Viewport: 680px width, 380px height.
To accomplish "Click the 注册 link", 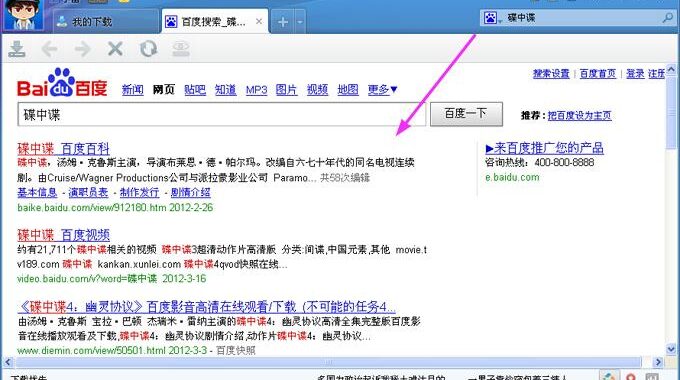I will [657, 74].
